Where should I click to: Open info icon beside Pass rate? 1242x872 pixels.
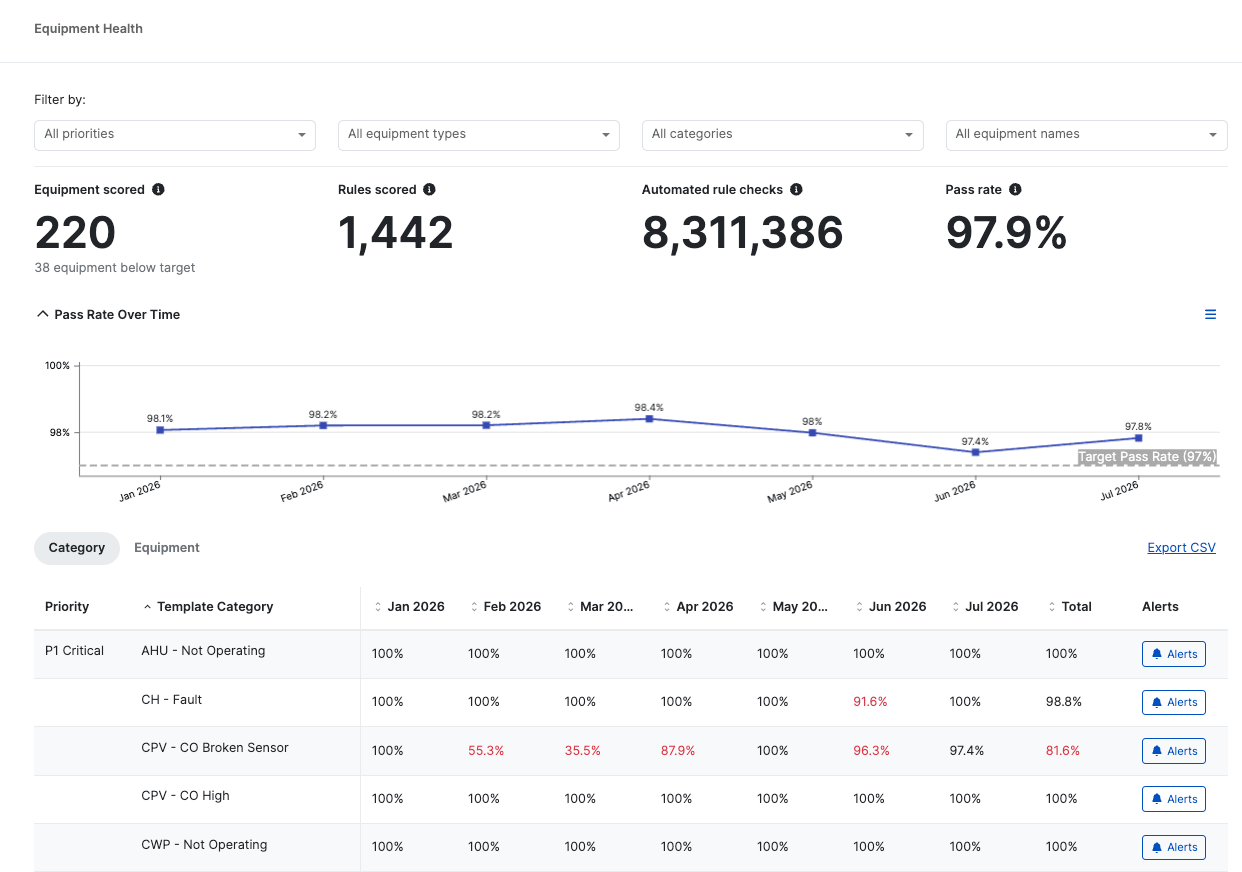point(1015,189)
